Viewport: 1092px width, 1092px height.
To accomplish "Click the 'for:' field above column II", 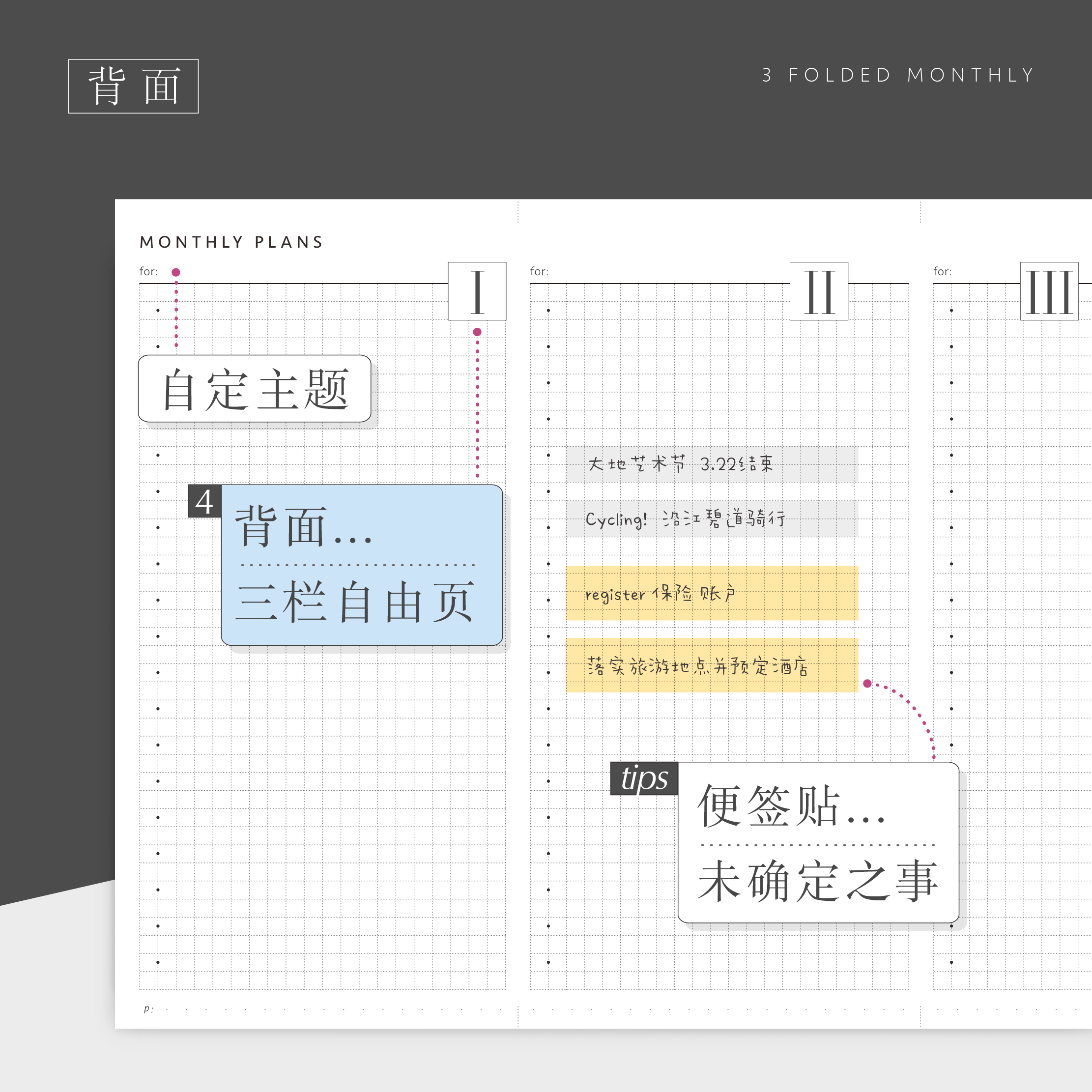I will tap(539, 271).
